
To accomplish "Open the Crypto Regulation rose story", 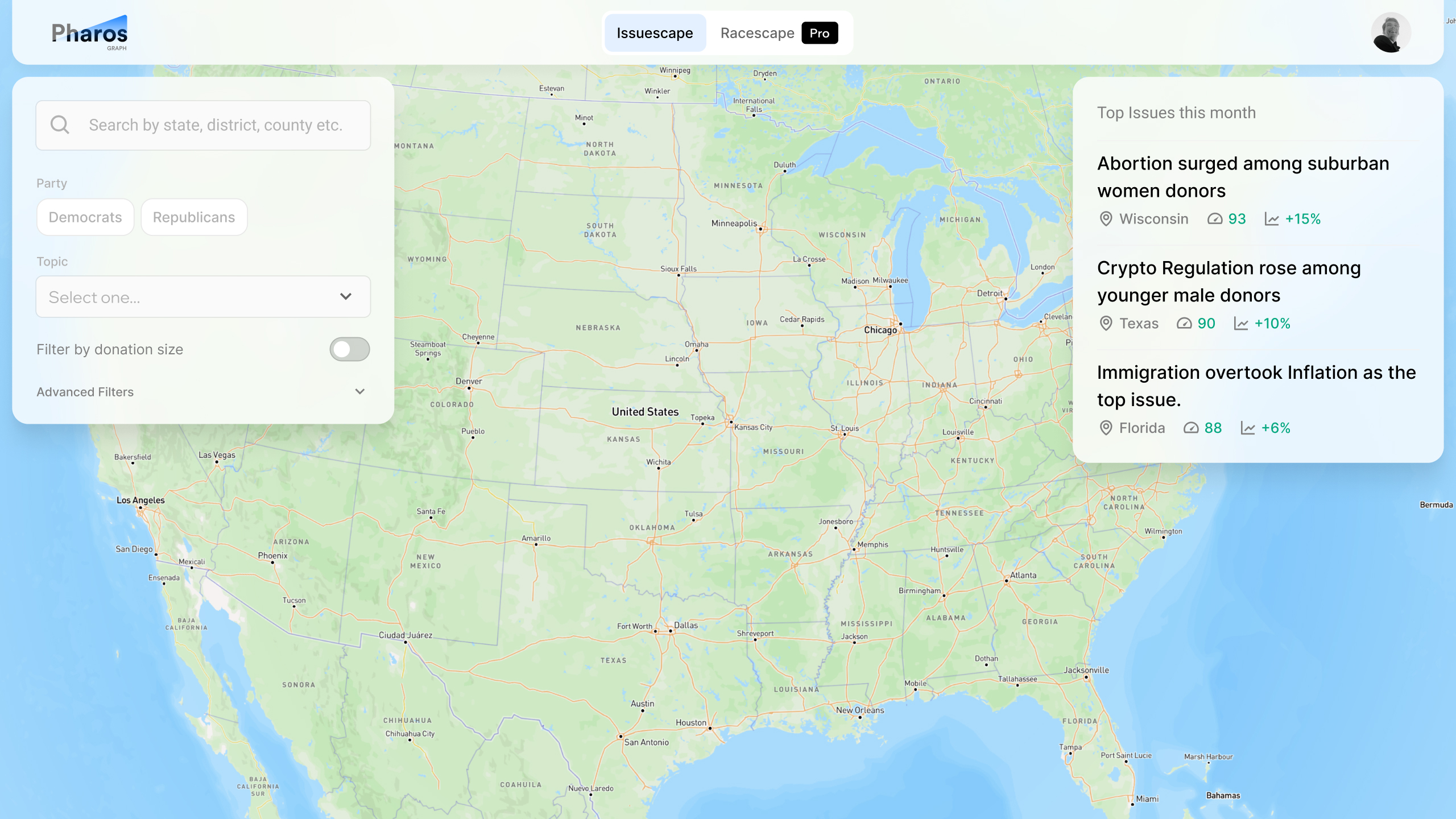I will pos(1228,282).
